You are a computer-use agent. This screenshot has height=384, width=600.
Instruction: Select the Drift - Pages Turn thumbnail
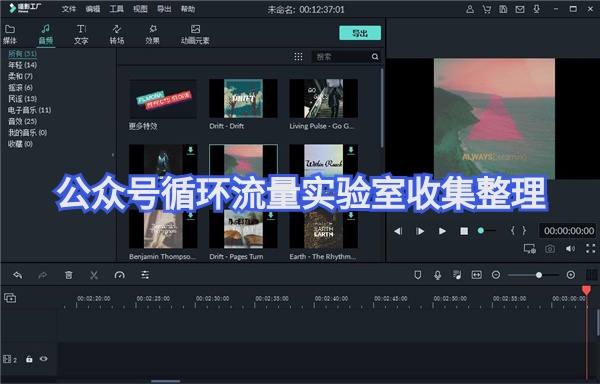click(243, 229)
